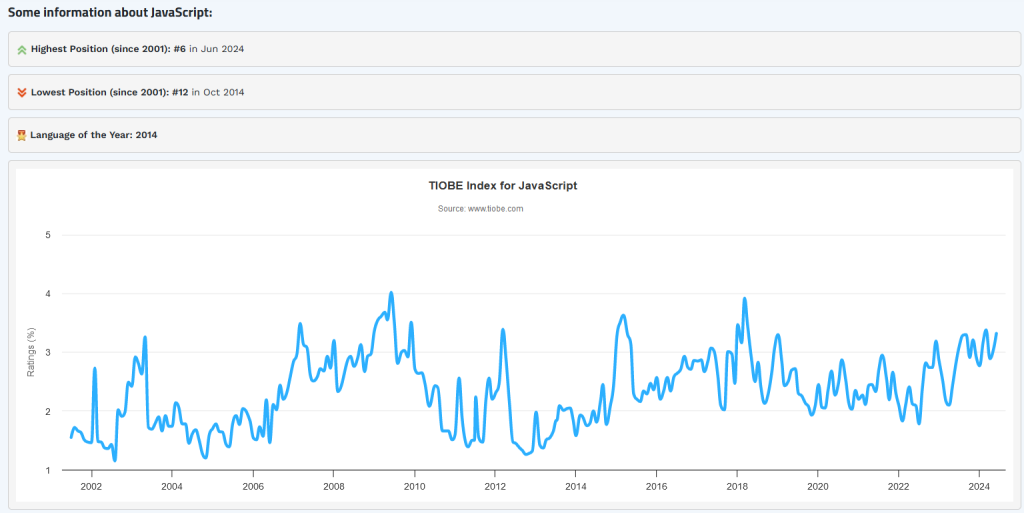Image resolution: width=1024 pixels, height=513 pixels.
Task: Click the 'in Oct 2014' date text
Action: coord(217,92)
